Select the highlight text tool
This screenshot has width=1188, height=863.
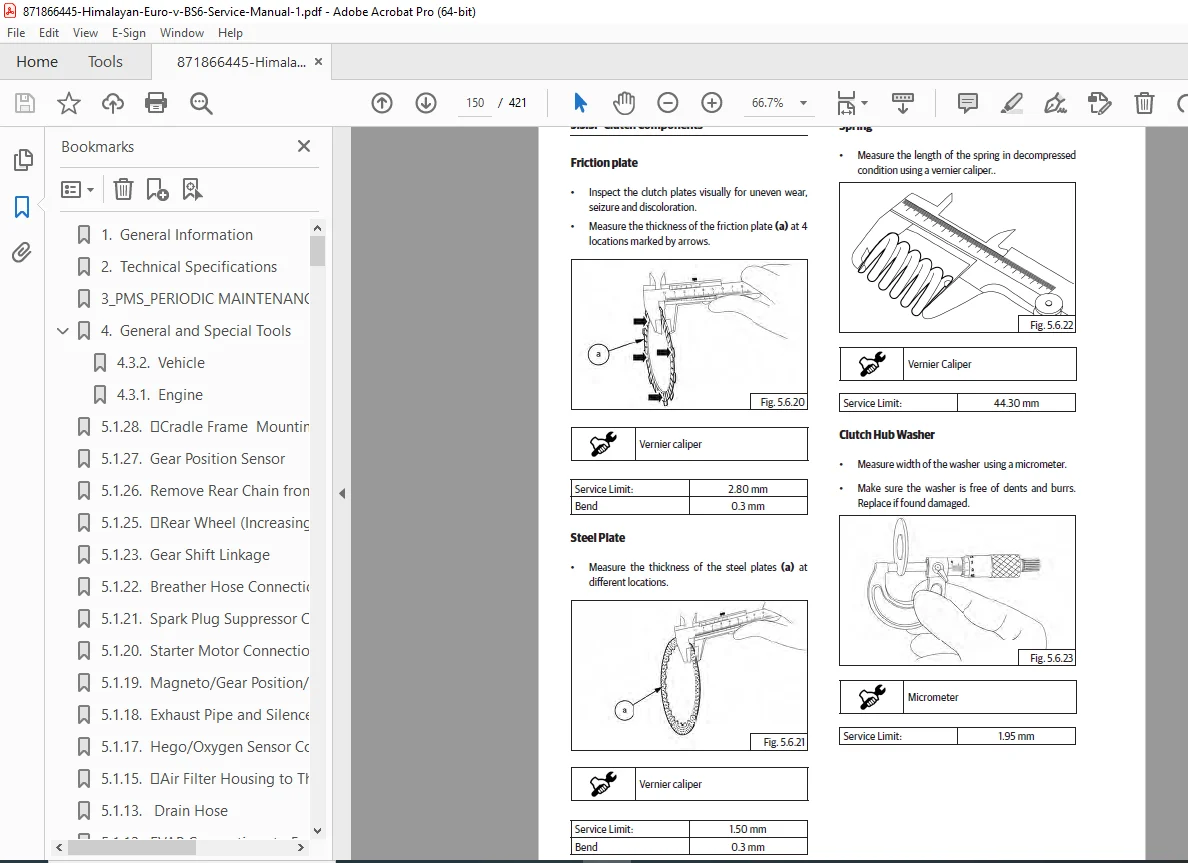pos(1011,103)
